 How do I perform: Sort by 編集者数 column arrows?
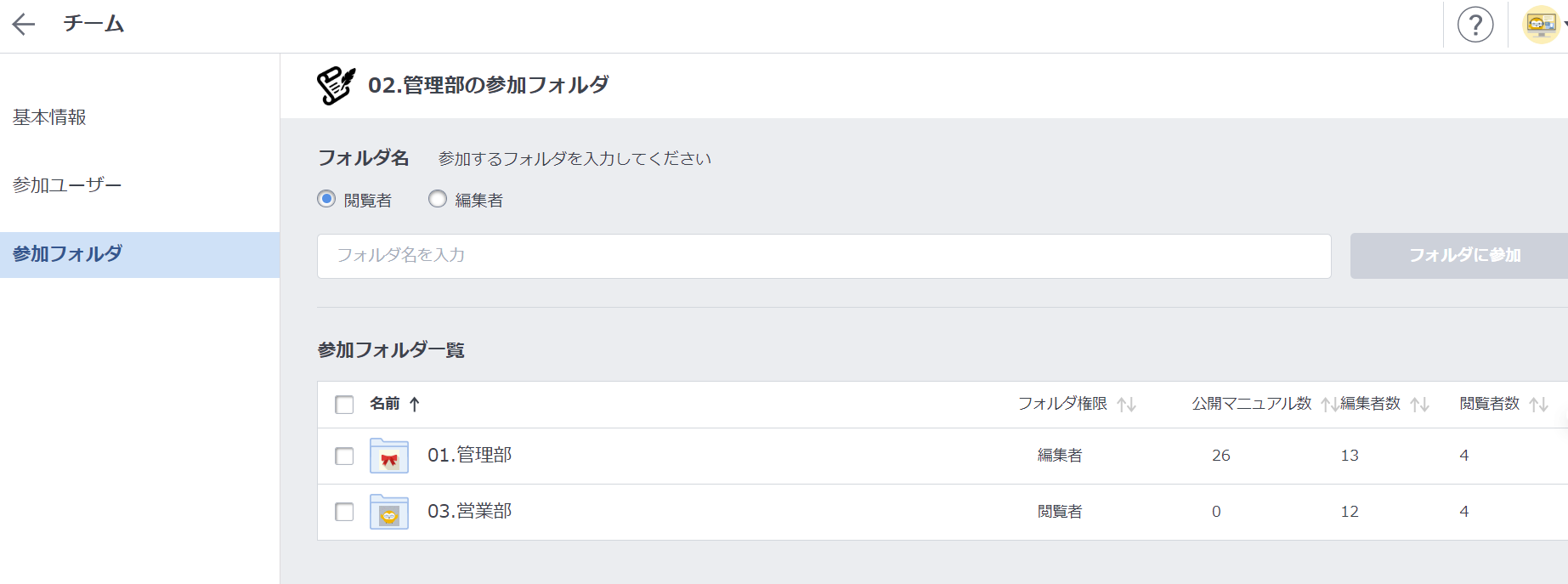tap(1419, 405)
